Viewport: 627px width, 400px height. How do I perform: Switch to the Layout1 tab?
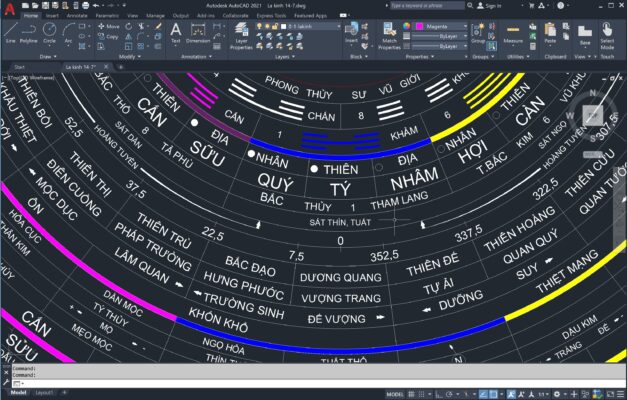[44, 394]
